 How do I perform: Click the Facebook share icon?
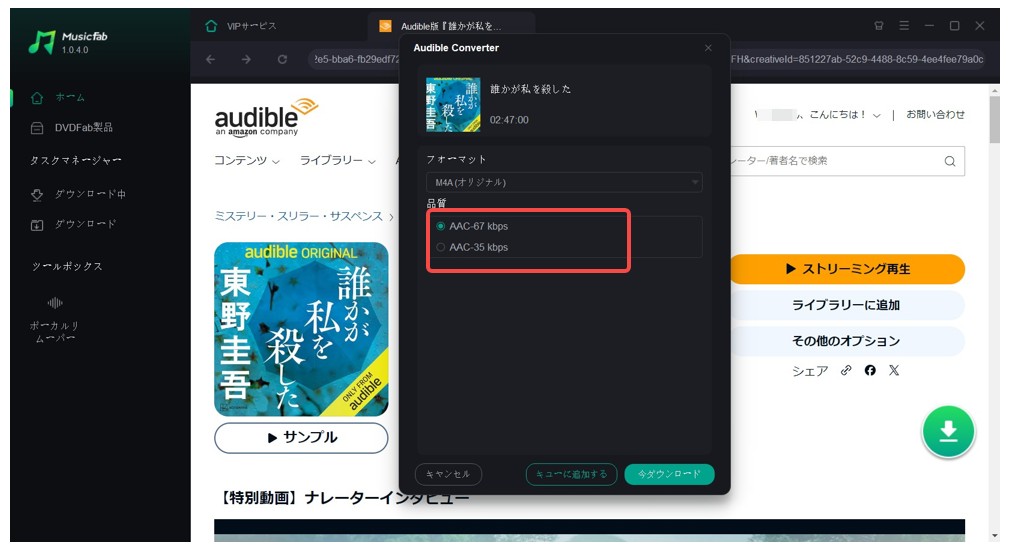click(x=870, y=371)
